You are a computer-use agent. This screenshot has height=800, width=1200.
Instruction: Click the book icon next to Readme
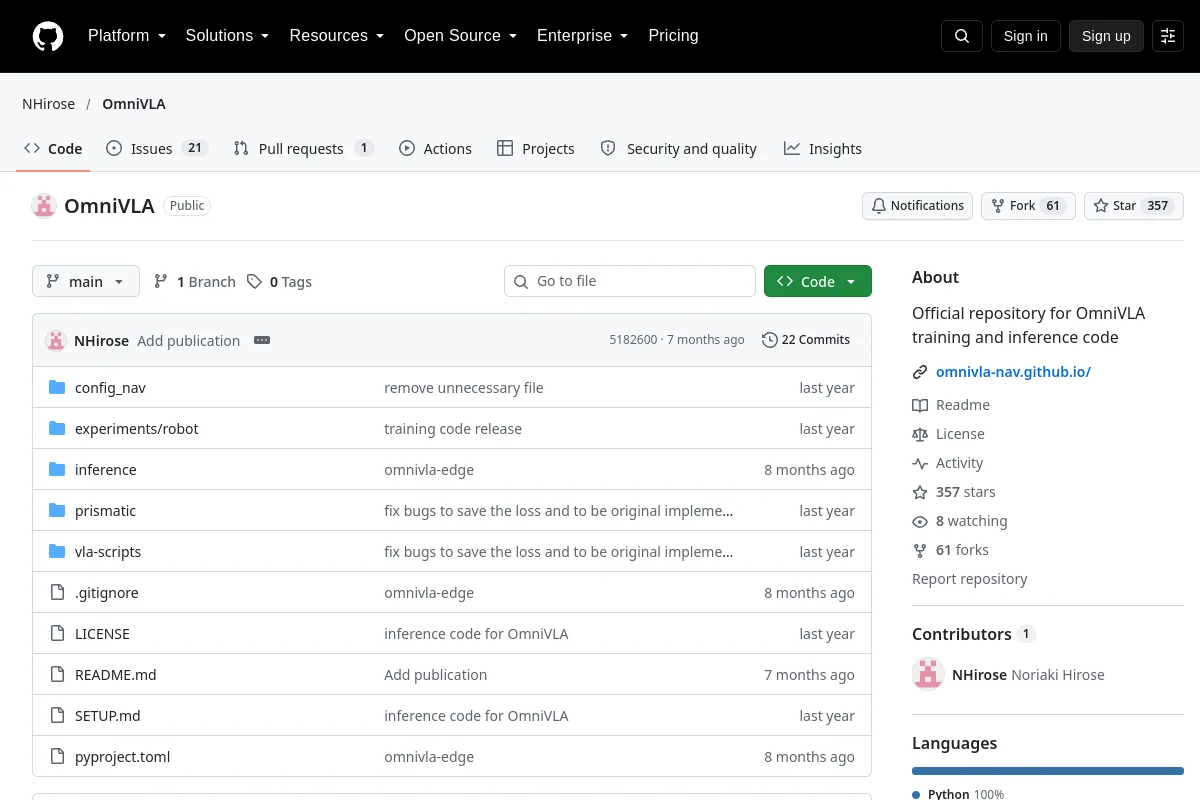[x=920, y=405]
